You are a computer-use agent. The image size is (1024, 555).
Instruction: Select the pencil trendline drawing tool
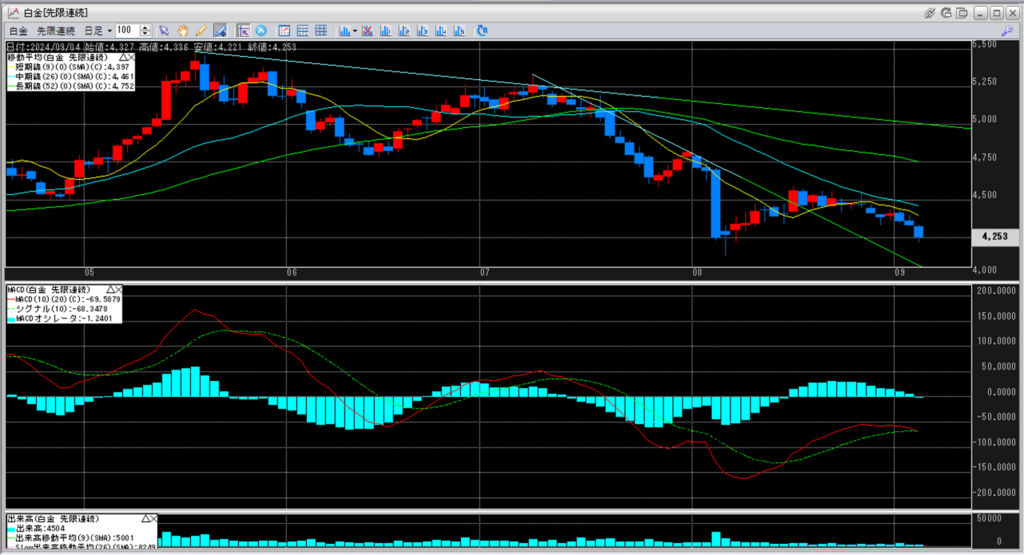(203, 31)
